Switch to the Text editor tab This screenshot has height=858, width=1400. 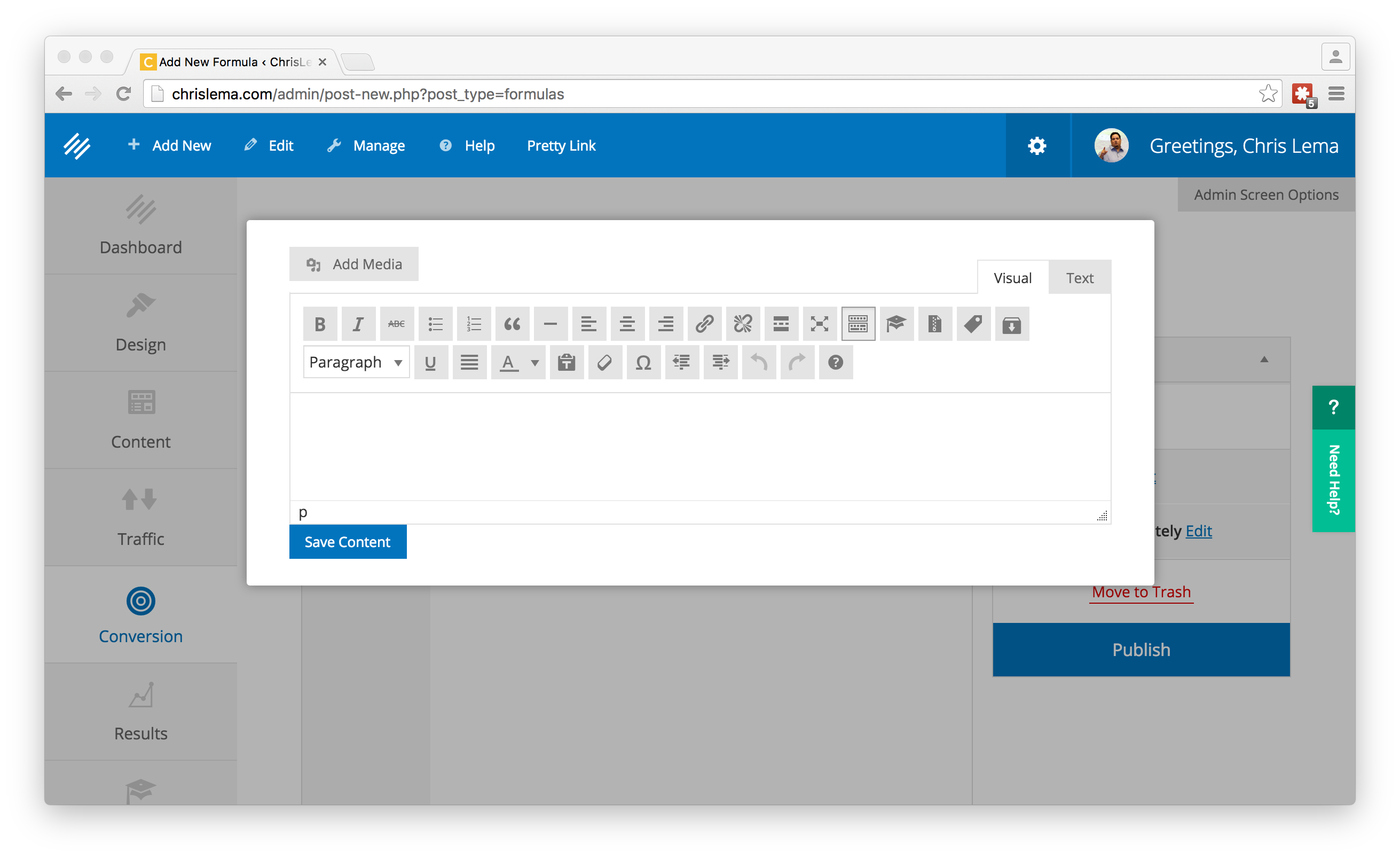pos(1079,278)
